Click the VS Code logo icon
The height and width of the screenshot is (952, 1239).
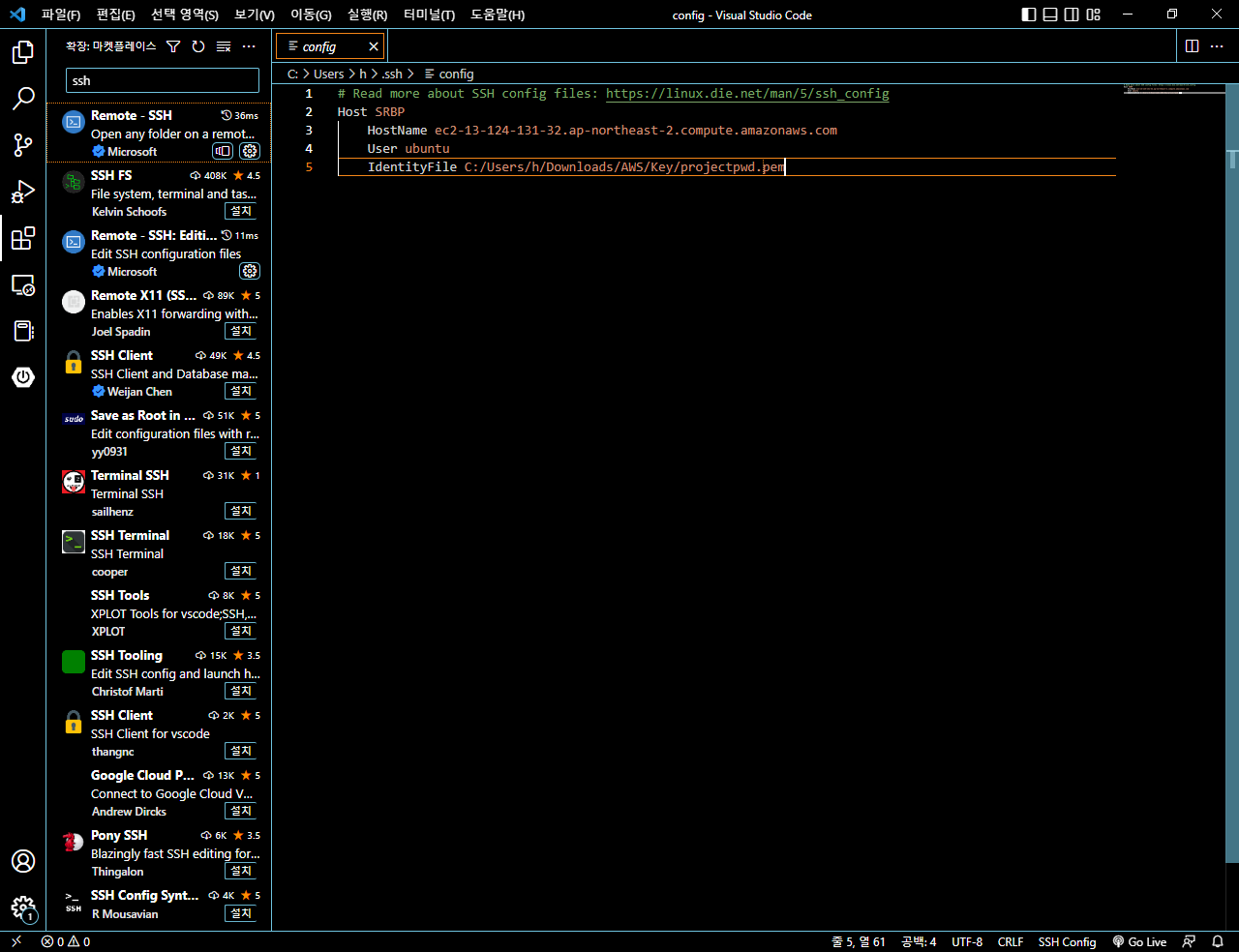17,15
